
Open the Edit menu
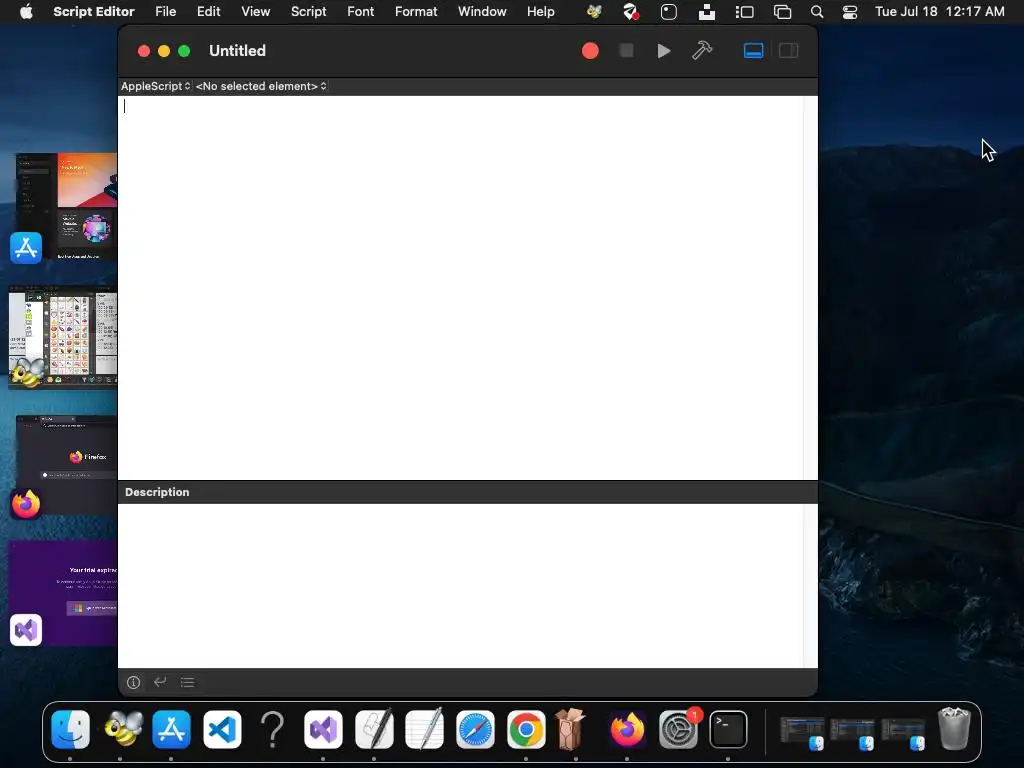(x=208, y=12)
